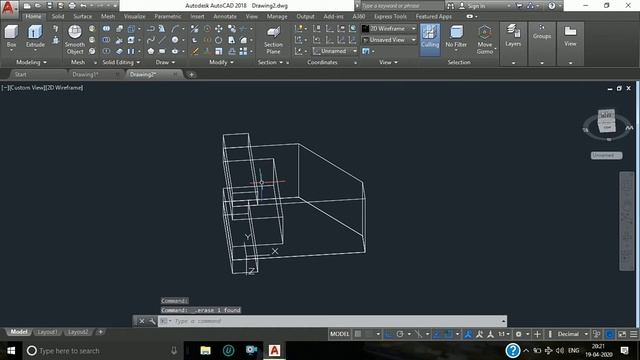The height and width of the screenshot is (360, 640).
Task: Open Windows Start menu
Action: (x=11, y=351)
